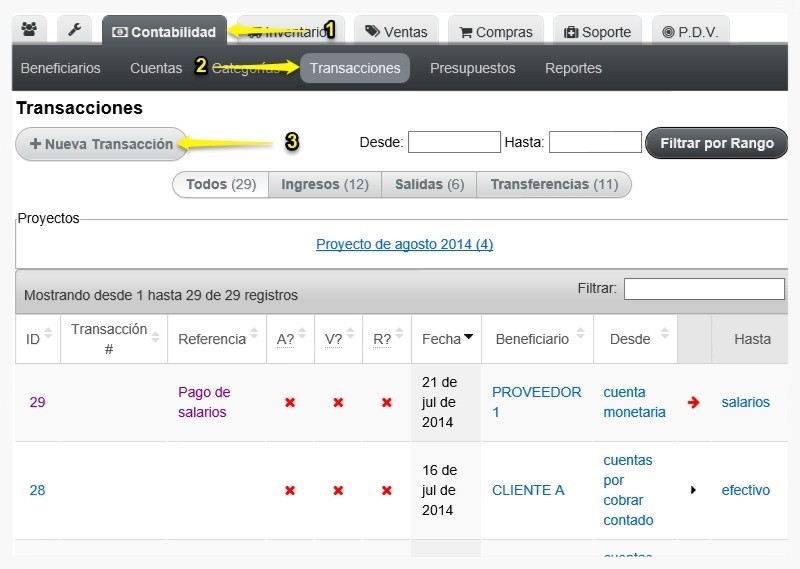Open transaction ID 28
The image size is (800, 569).
tap(37, 490)
